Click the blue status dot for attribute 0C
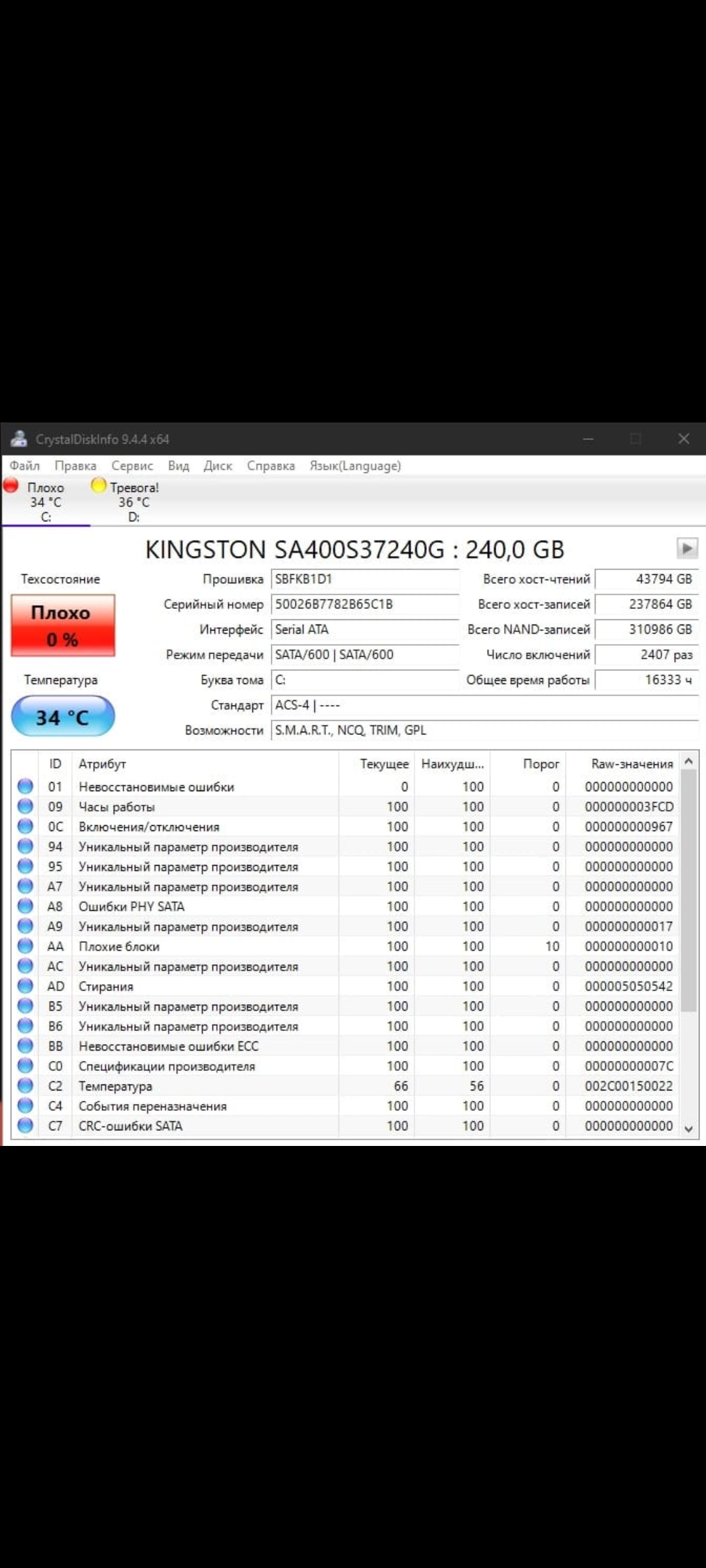Screen dimensions: 706x1568 pos(25,826)
